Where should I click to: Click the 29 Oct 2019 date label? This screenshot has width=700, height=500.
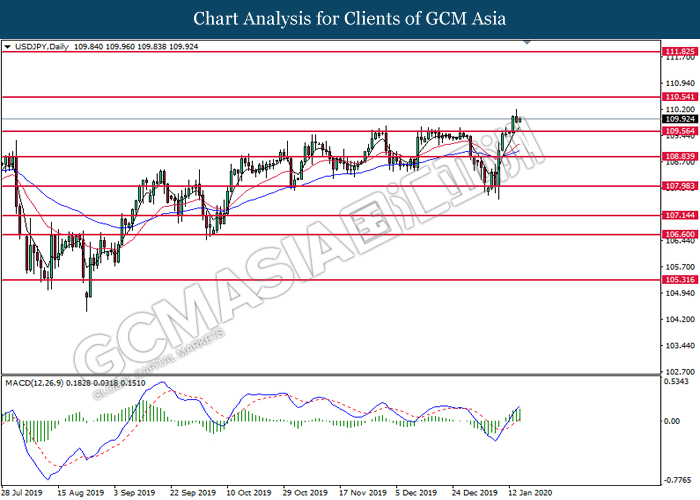pyautogui.click(x=305, y=493)
